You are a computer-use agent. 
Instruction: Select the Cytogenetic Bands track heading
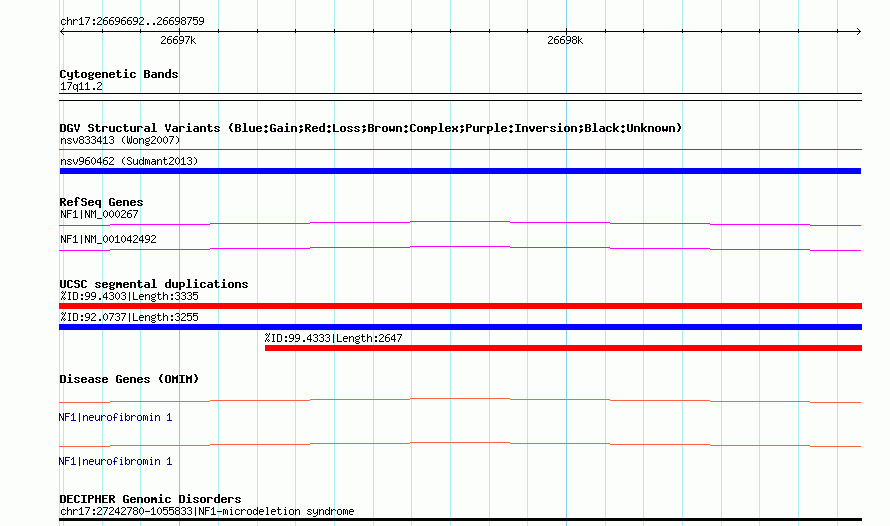click(119, 74)
